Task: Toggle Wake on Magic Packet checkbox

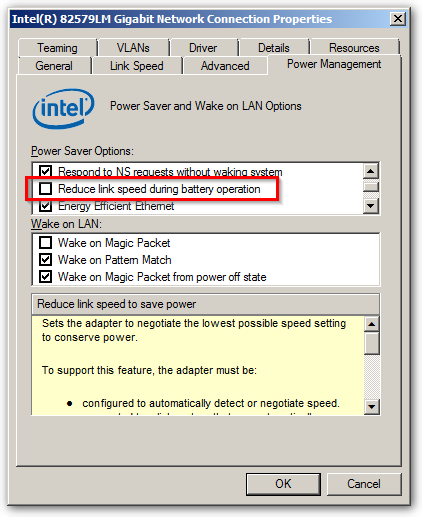Action: 45,243
